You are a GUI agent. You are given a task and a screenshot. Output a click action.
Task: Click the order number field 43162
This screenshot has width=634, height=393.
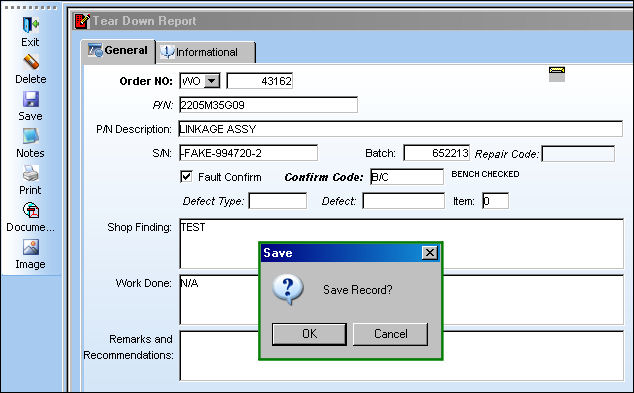coord(260,81)
